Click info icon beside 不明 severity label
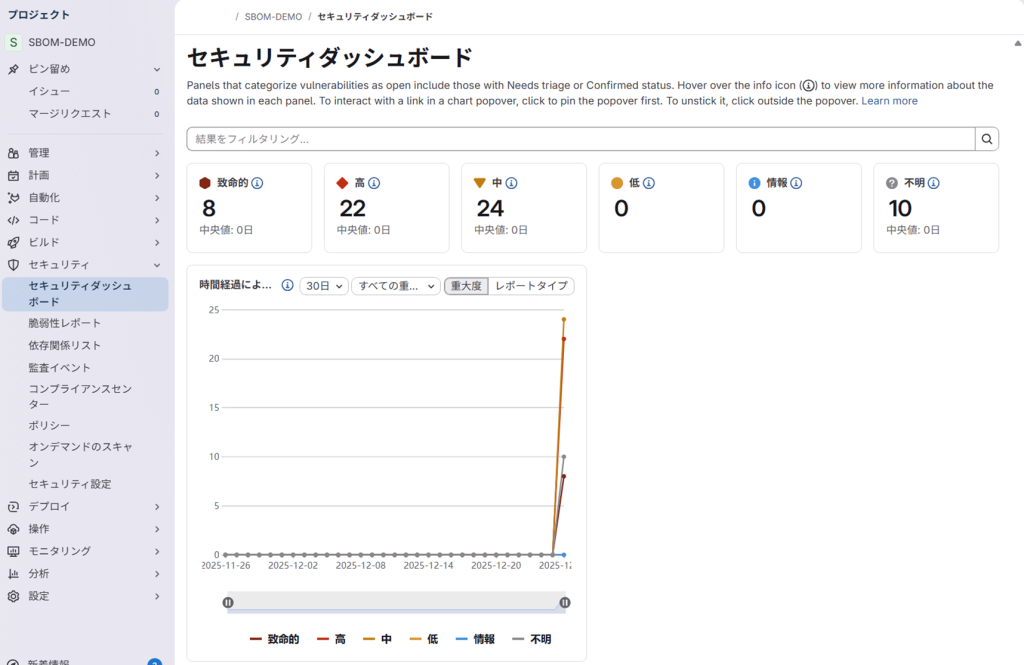This screenshot has height=665, width=1024. [934, 183]
